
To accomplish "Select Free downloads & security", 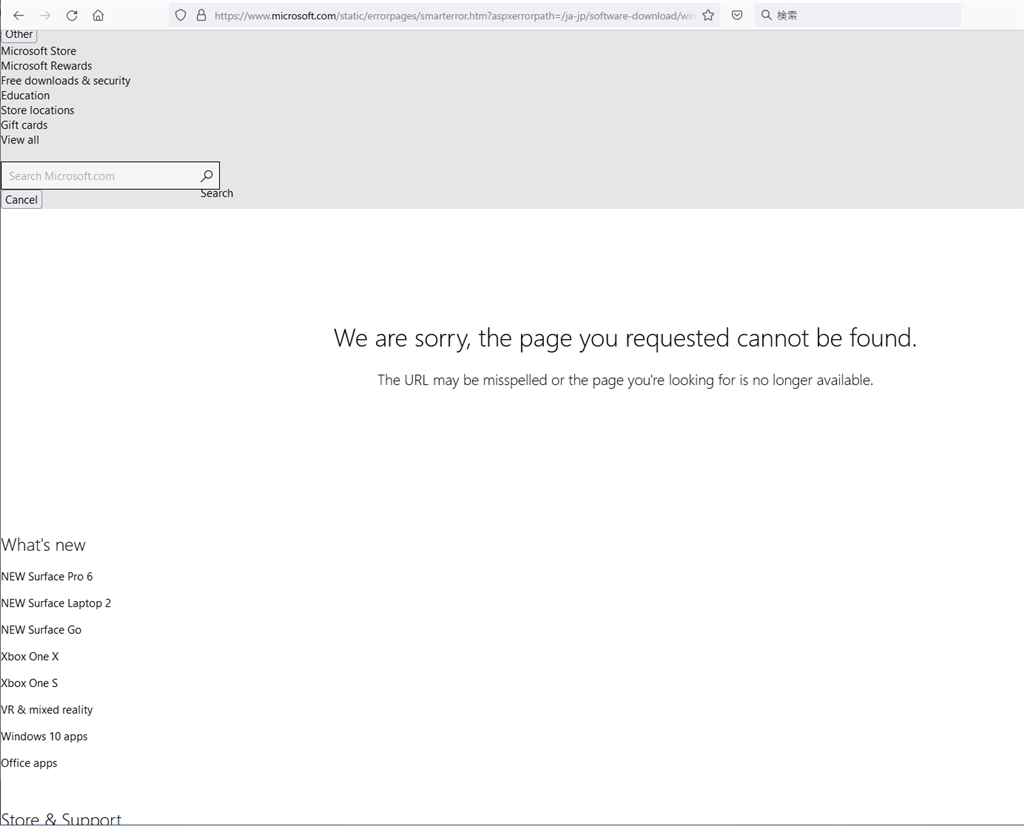I will click(x=65, y=81).
